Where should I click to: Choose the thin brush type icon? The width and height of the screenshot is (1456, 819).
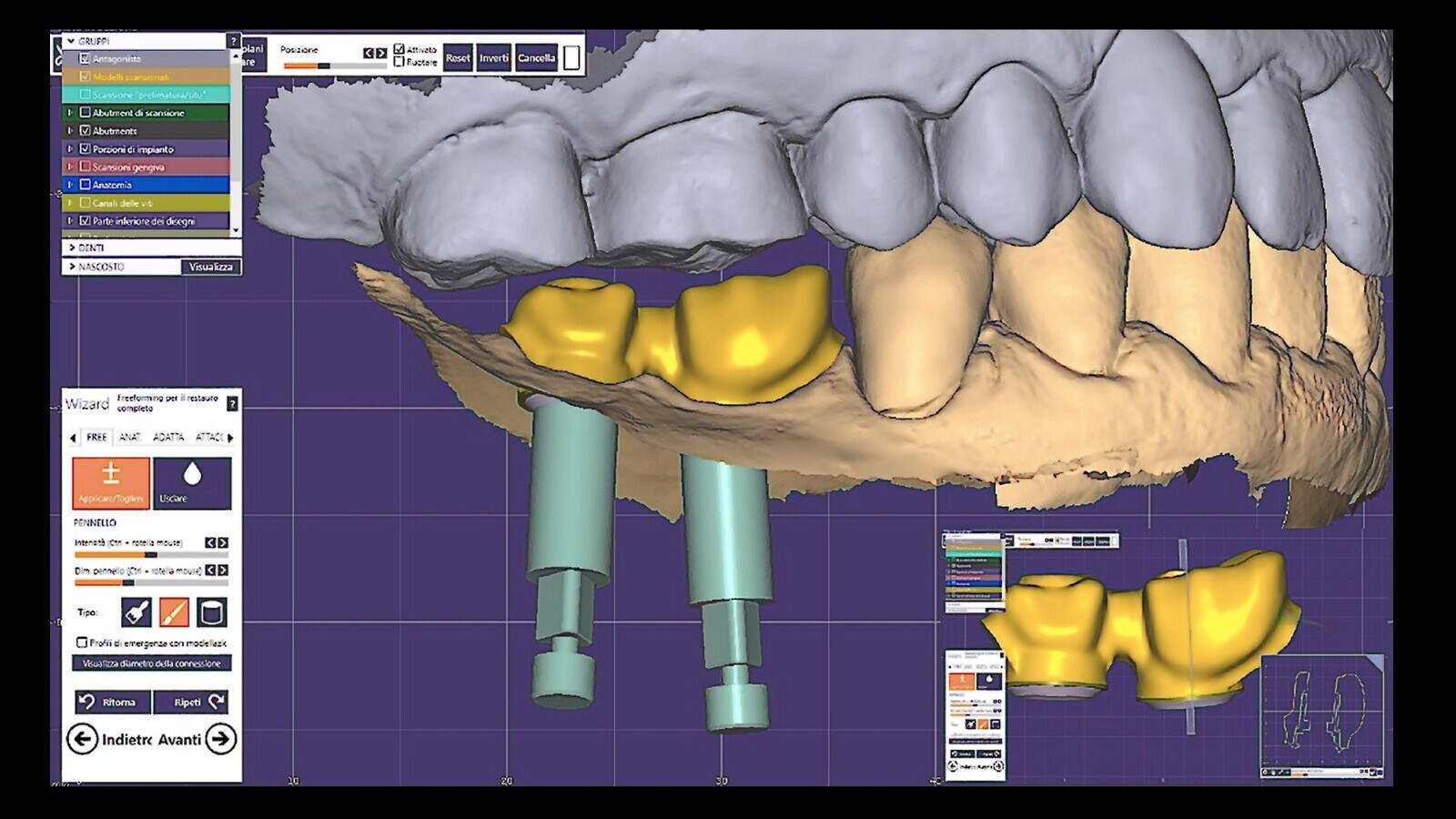[174, 612]
